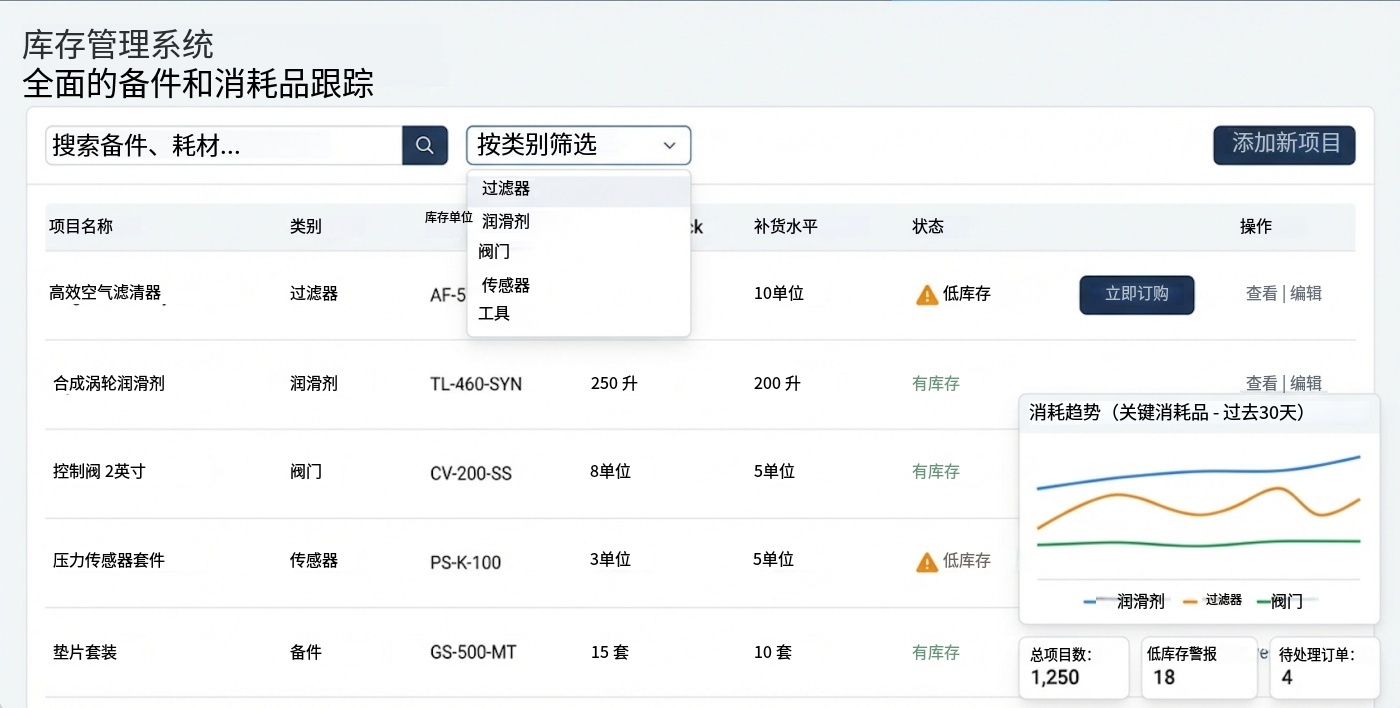This screenshot has width=1400, height=708.
Task: Focus the 搜索备件、耗材 search field
Action: (x=224, y=145)
